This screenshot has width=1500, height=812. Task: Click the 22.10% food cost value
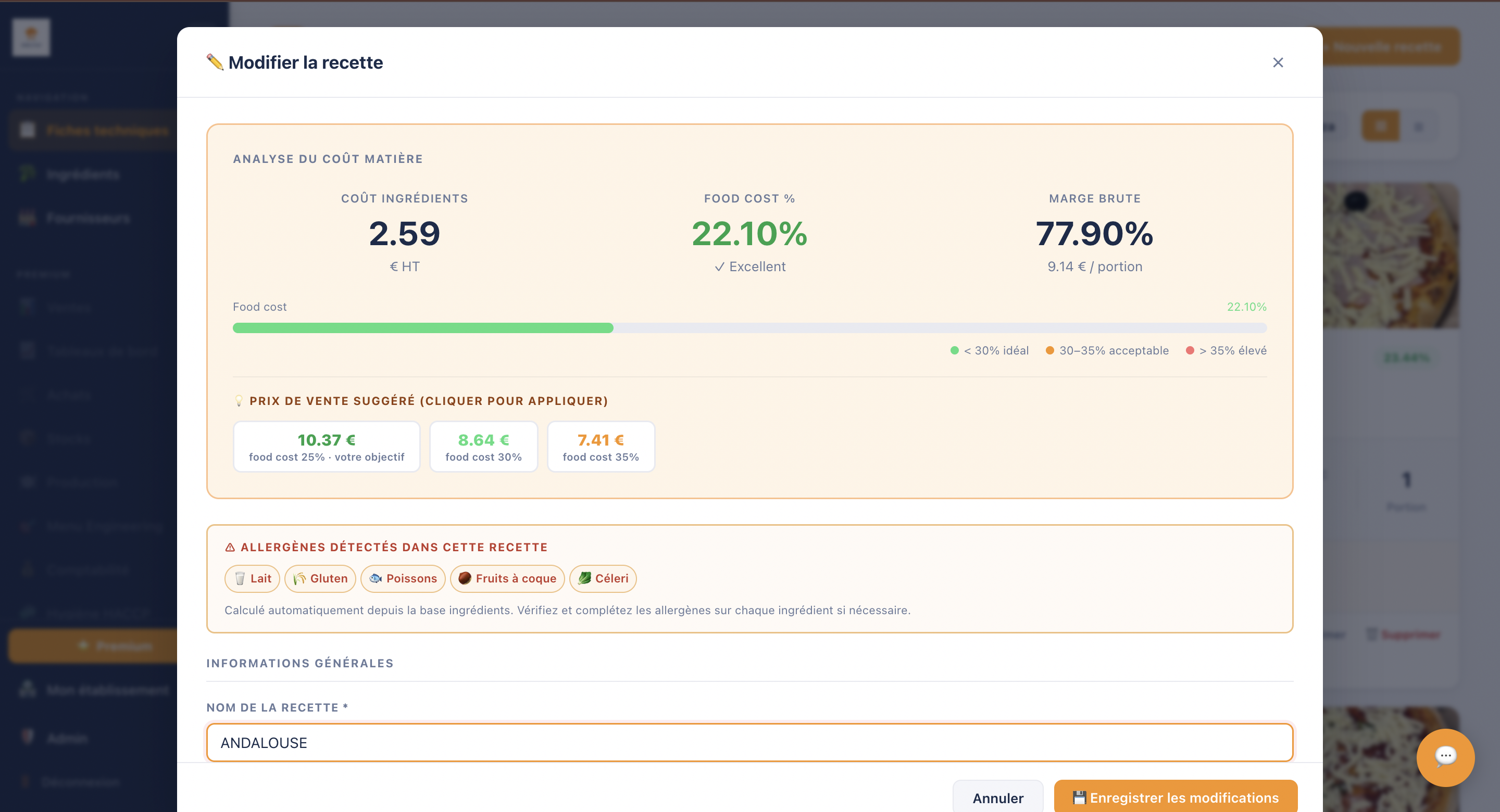[x=749, y=233]
